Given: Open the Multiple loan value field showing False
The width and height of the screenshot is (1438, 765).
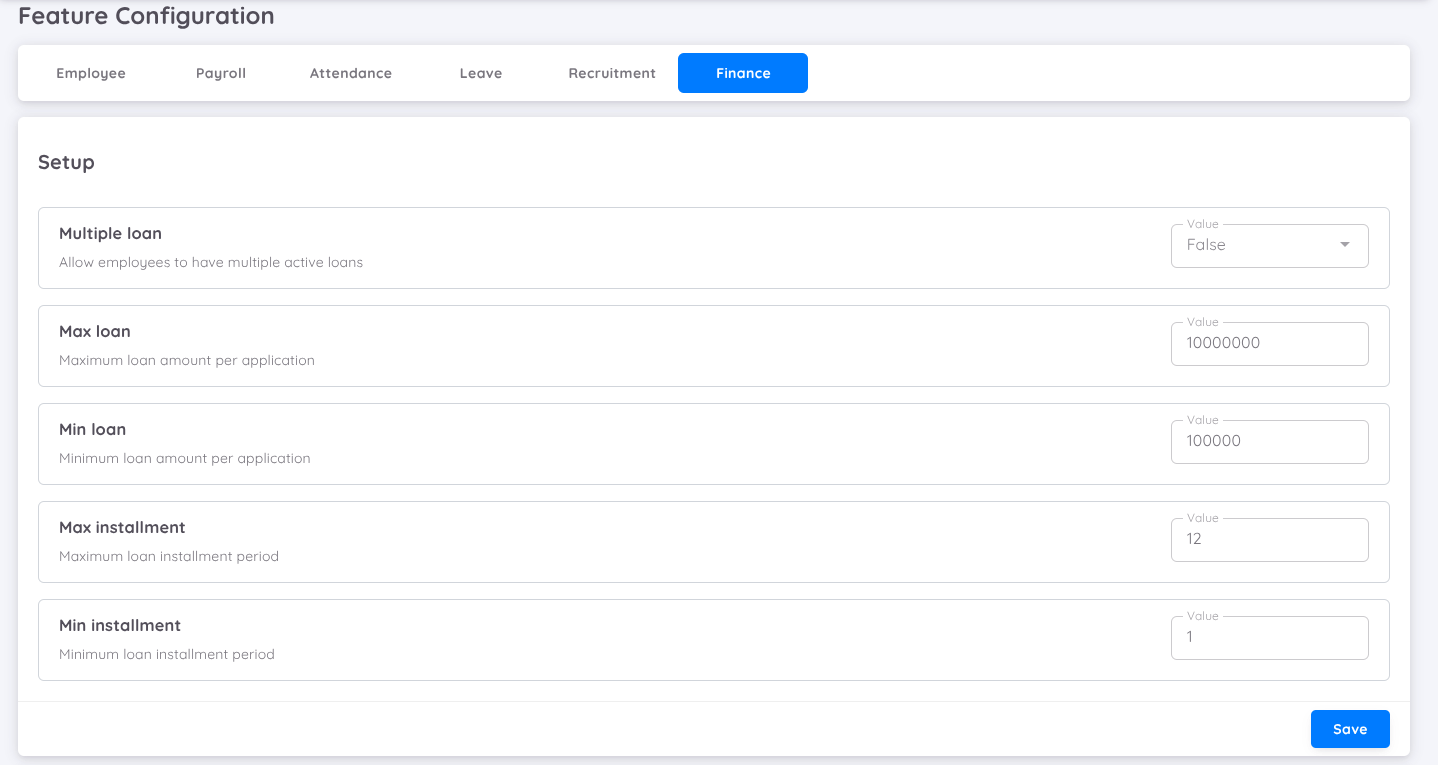Looking at the screenshot, I should [x=1255, y=246].
